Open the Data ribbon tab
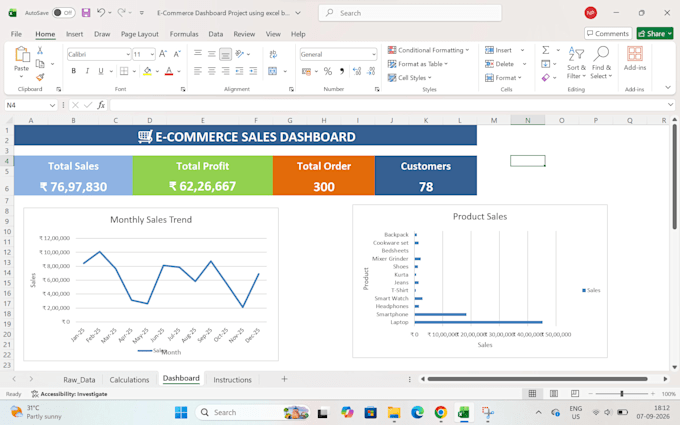Screen dimensions: 680x425 tap(216, 34)
